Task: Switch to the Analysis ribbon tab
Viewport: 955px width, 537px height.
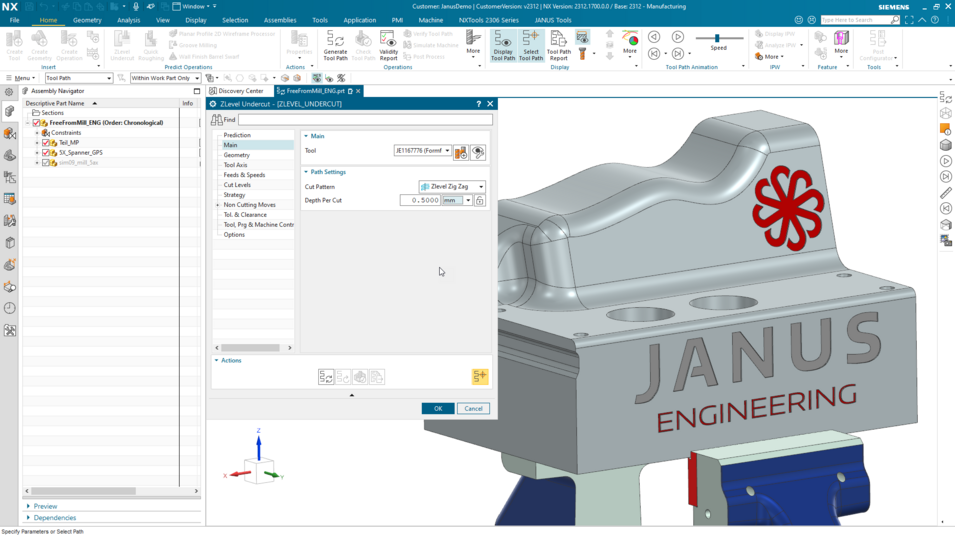Action: tap(129, 20)
